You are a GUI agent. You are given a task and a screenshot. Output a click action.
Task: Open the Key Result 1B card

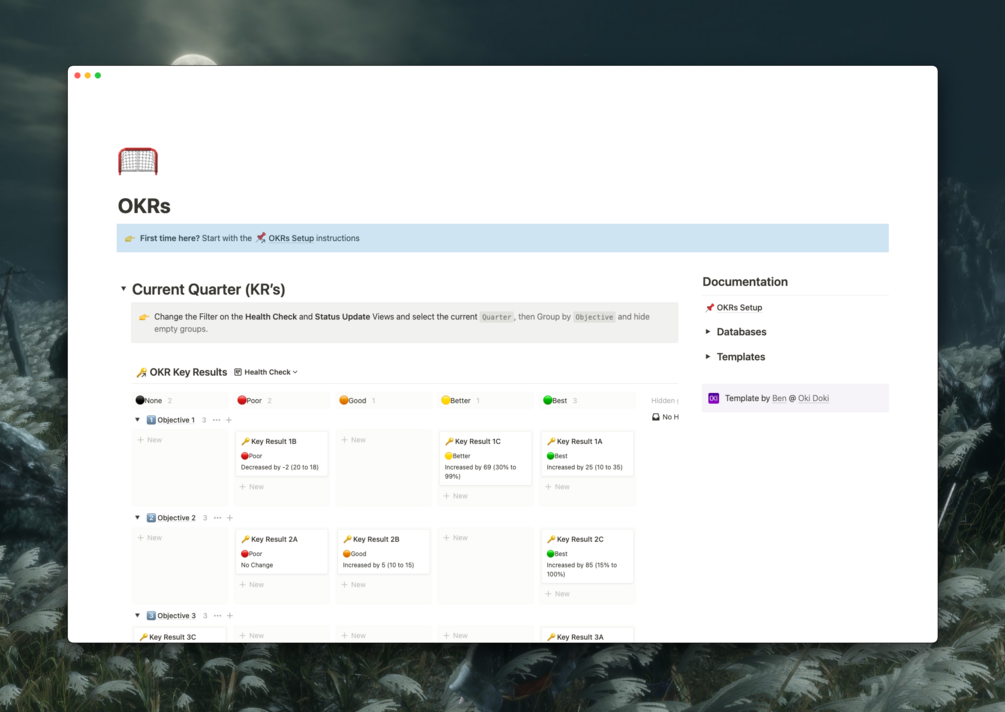point(281,454)
